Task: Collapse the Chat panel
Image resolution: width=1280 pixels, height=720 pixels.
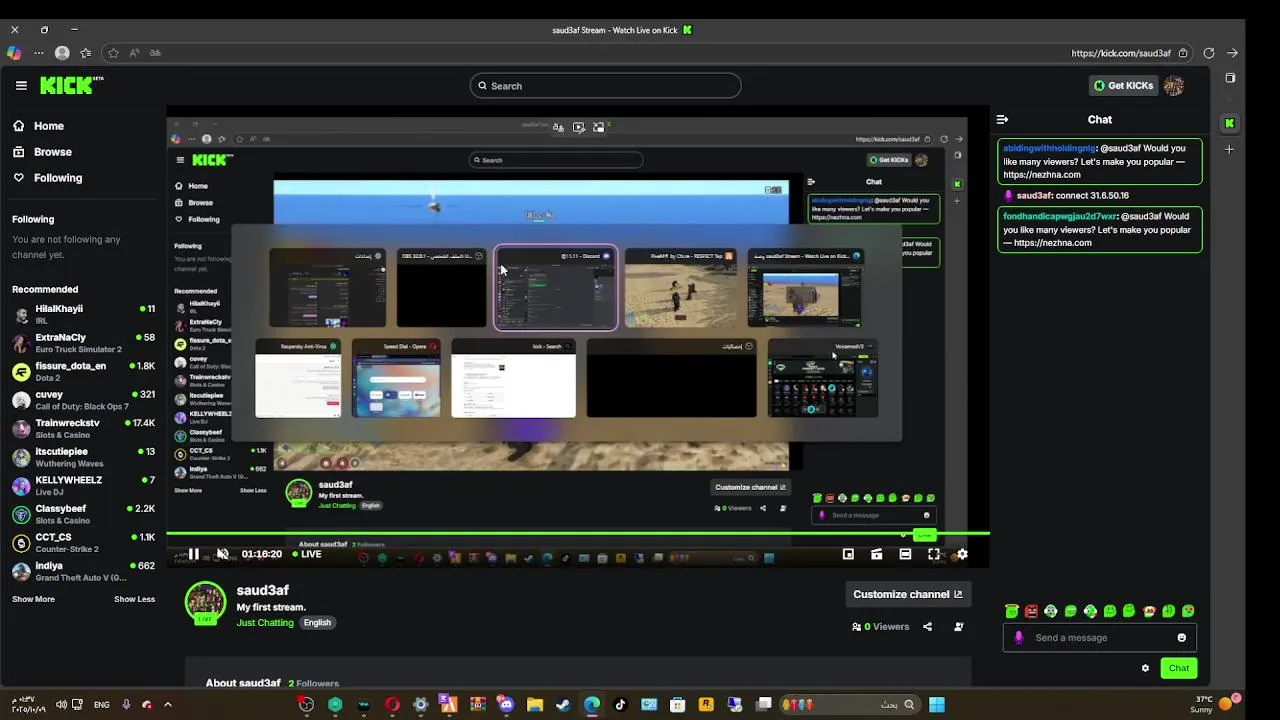Action: click(x=1002, y=120)
